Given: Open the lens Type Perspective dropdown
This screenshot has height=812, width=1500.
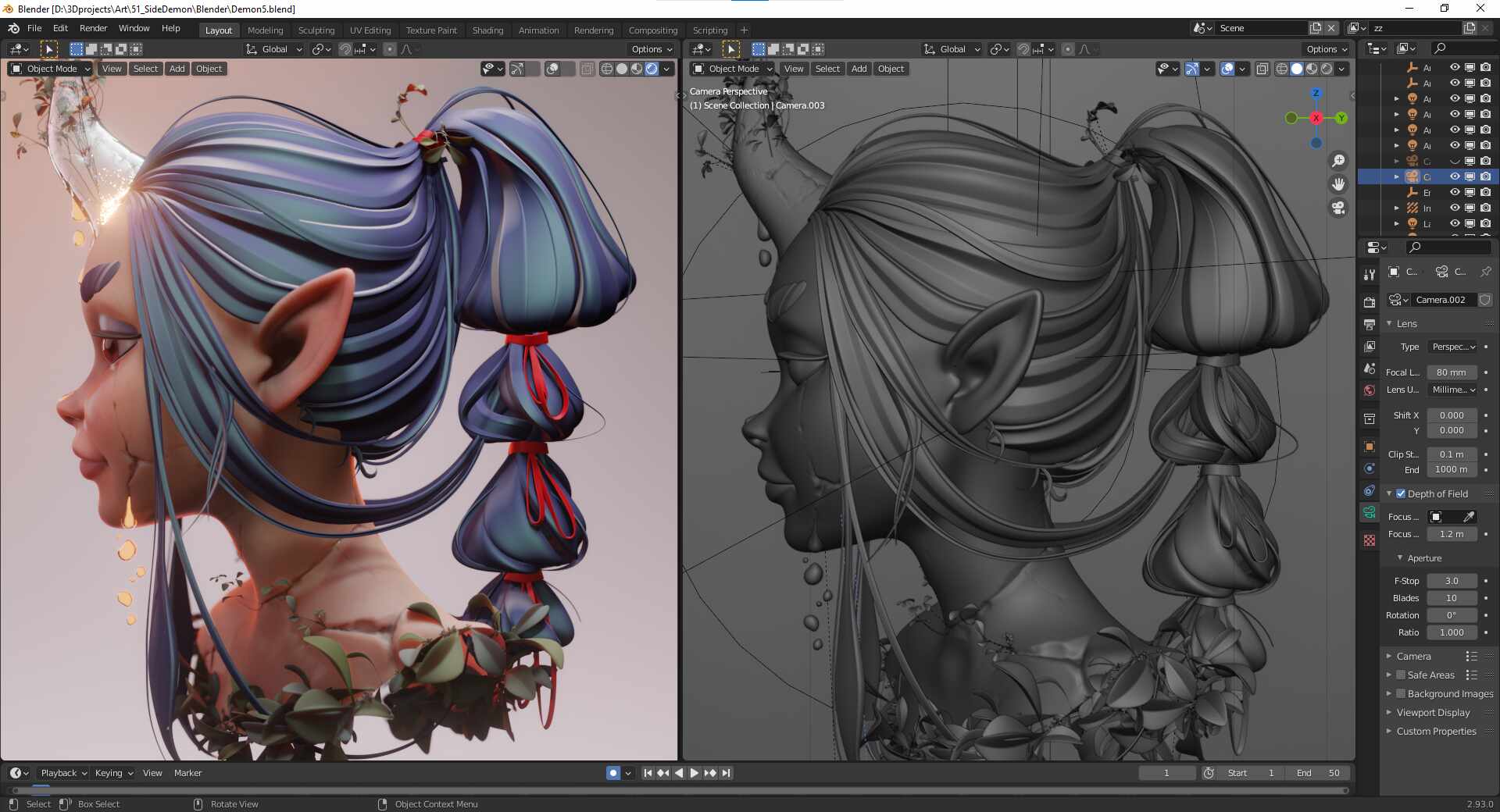Looking at the screenshot, I should [x=1452, y=347].
